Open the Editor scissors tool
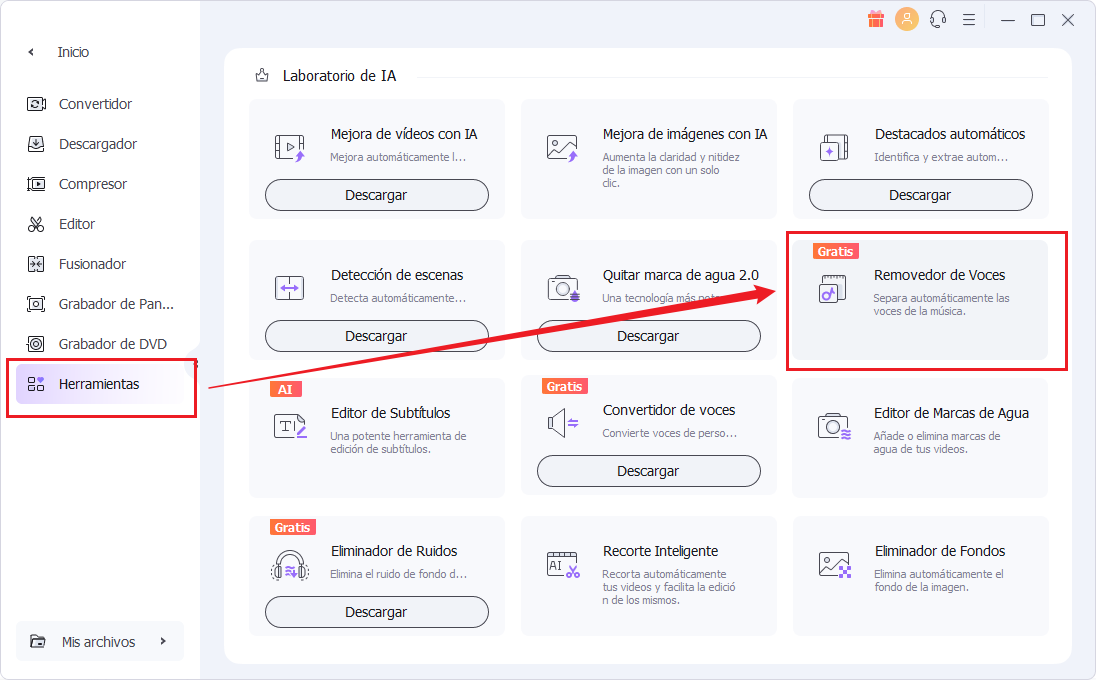 [x=37, y=224]
